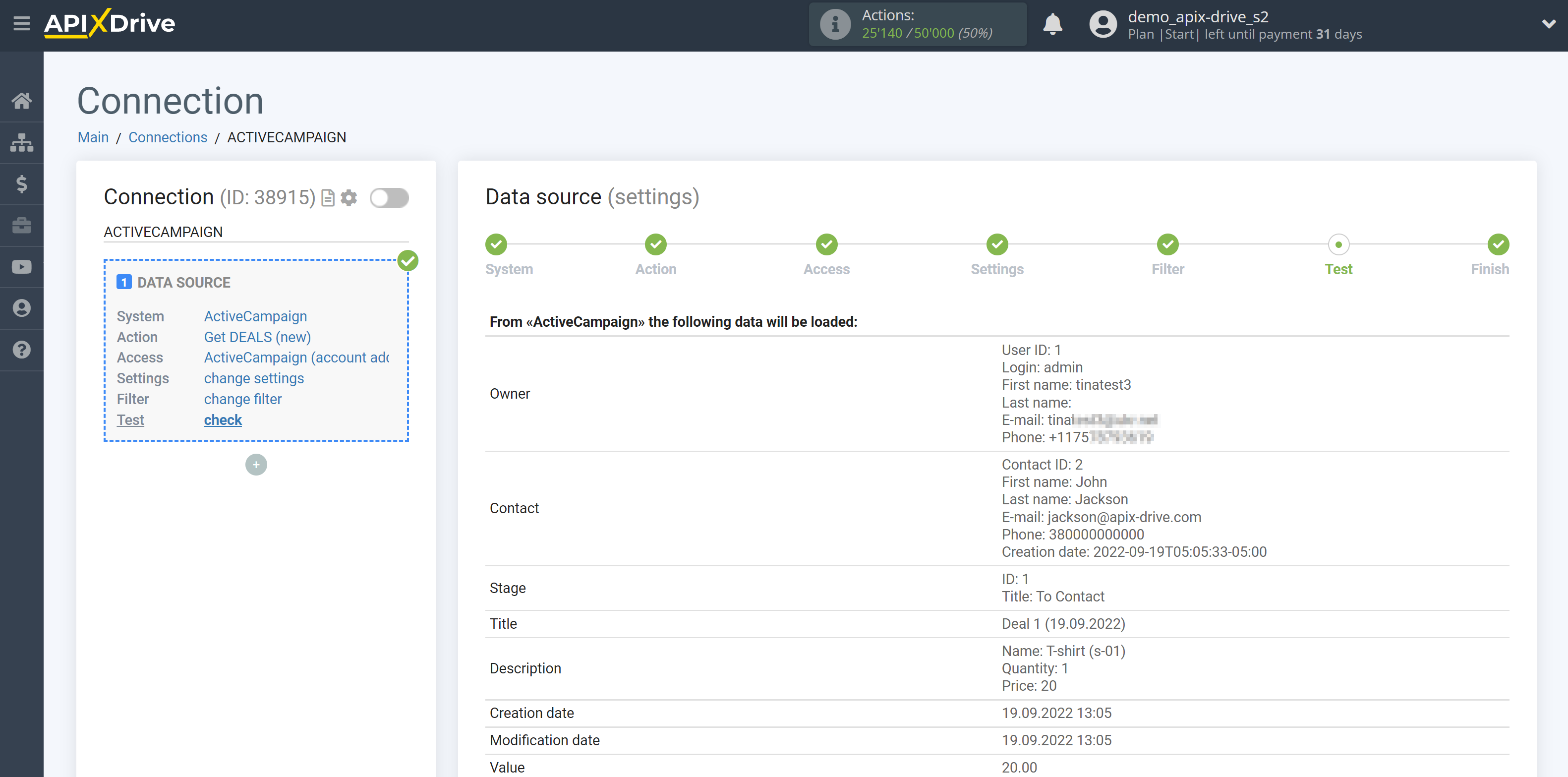Go to Filter step
Screen dimensions: 1568x777
click(x=1167, y=245)
